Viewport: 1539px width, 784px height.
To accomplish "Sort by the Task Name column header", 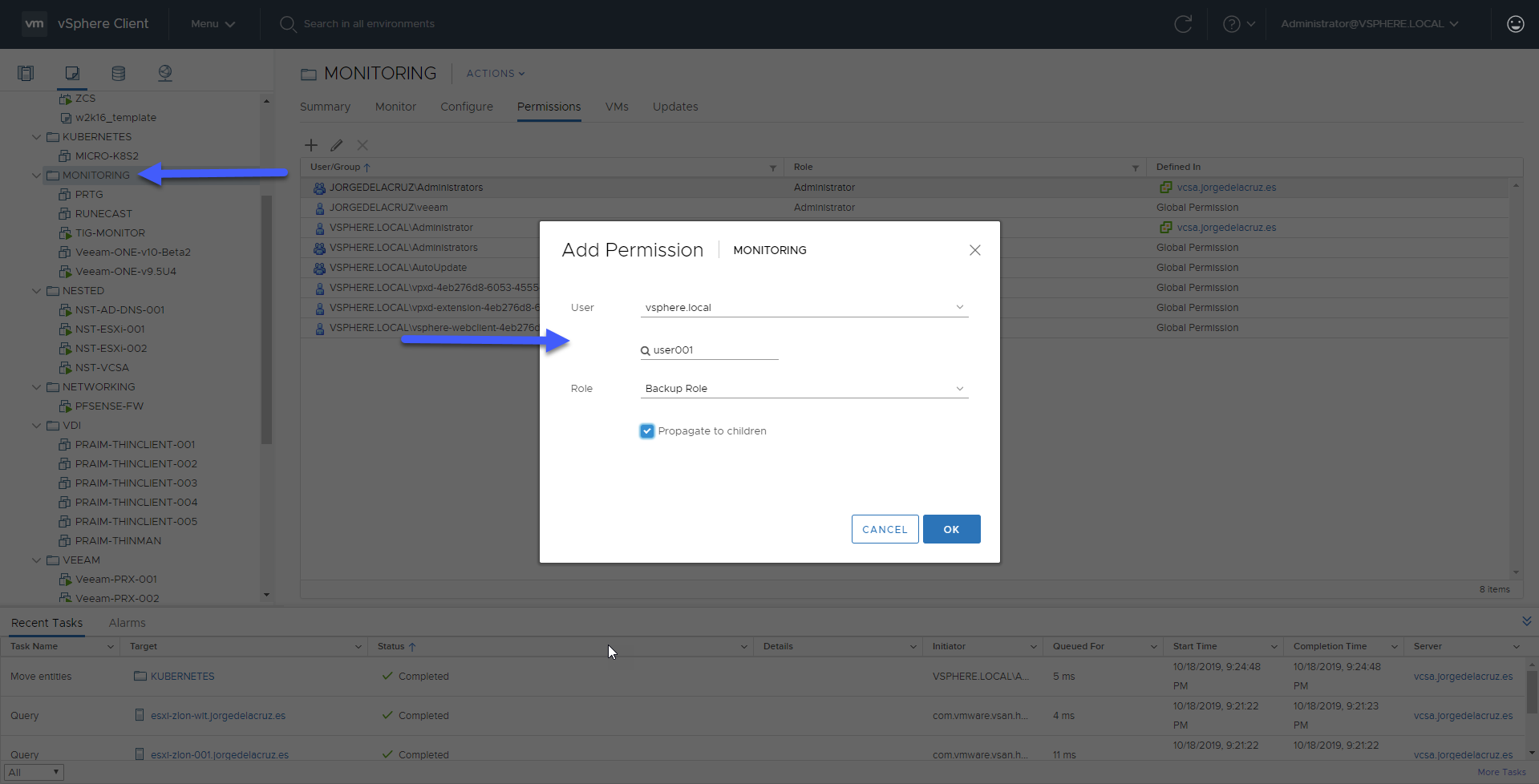I will (x=34, y=646).
